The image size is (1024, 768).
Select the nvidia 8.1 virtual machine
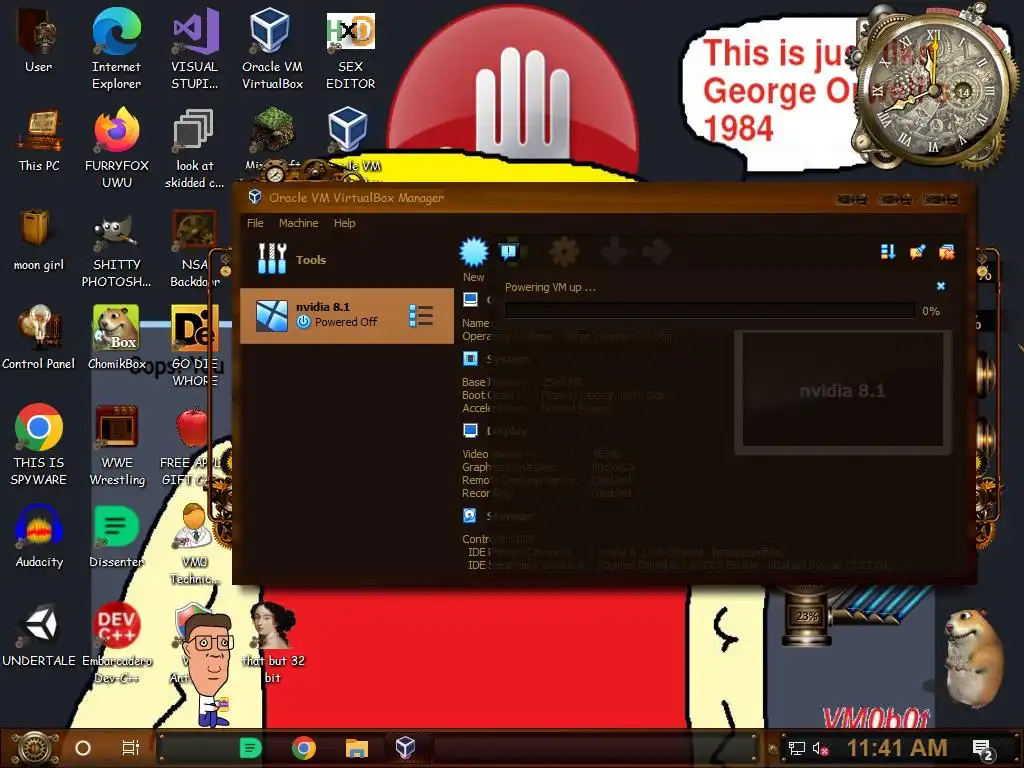(x=347, y=315)
